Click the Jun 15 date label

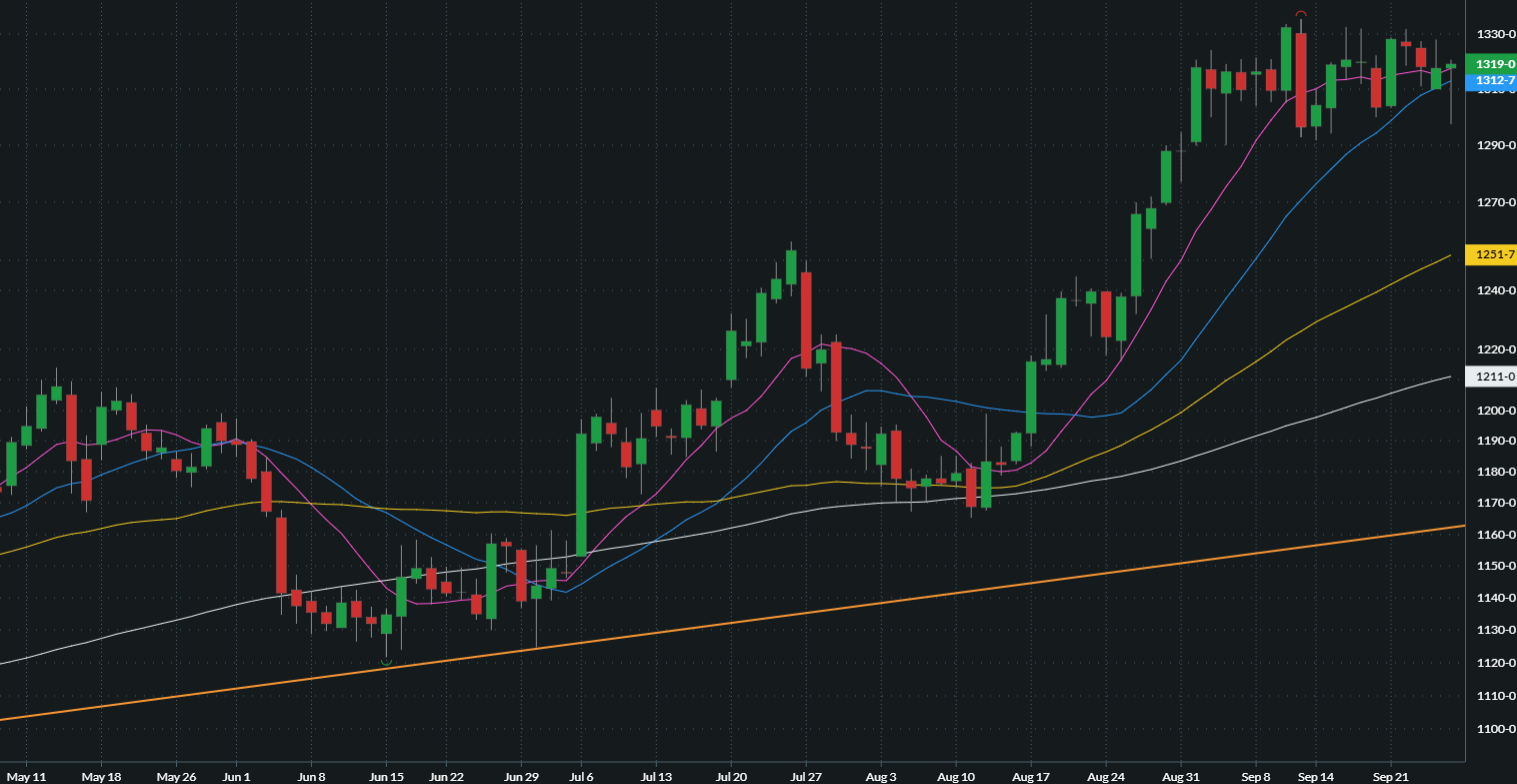pyautogui.click(x=386, y=776)
